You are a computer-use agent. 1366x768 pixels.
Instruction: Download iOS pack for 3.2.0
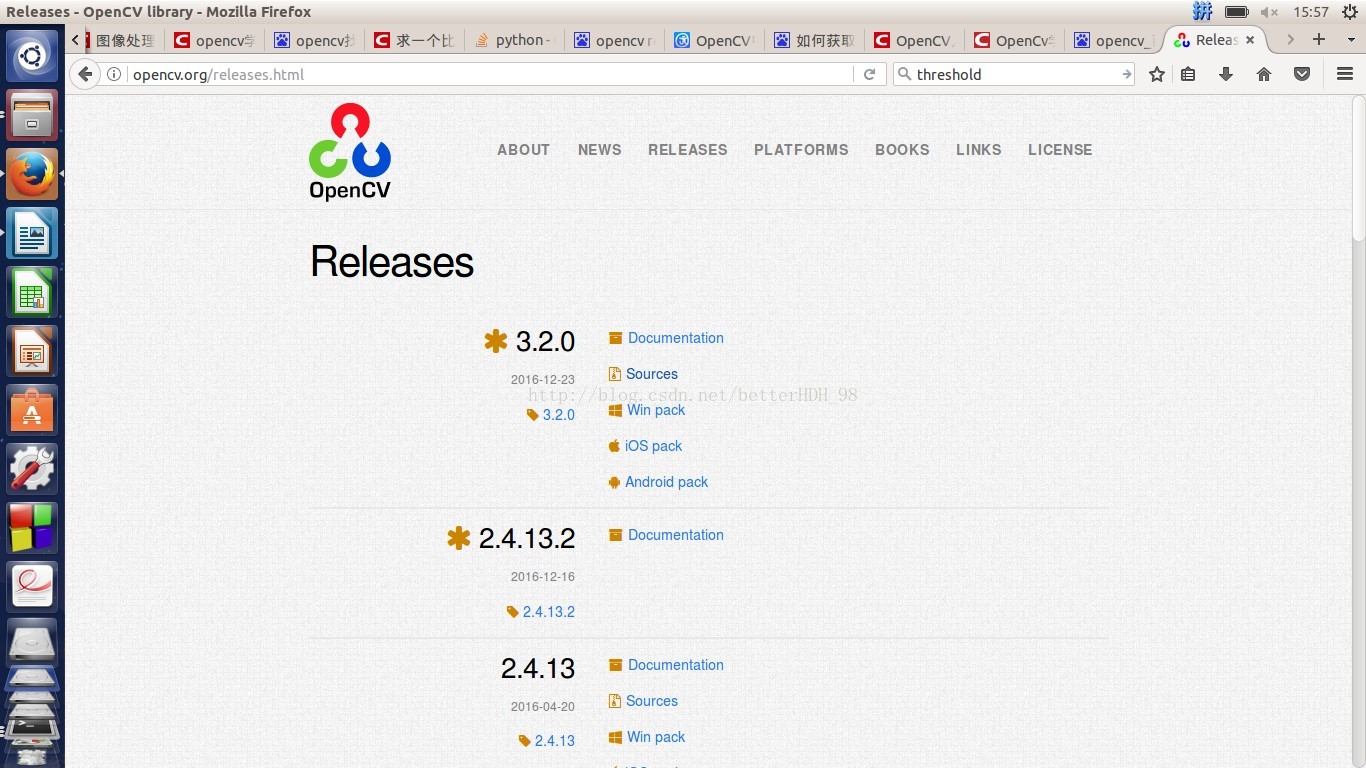(x=653, y=446)
